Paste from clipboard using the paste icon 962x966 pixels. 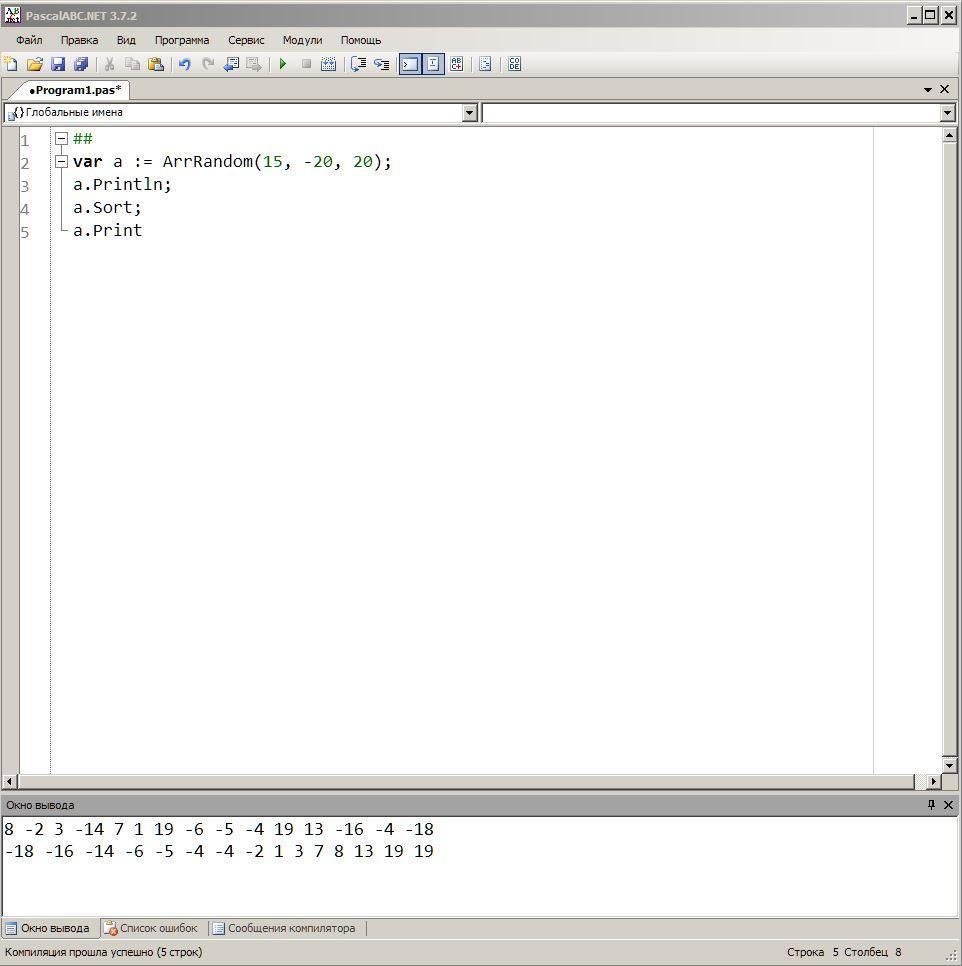point(156,64)
